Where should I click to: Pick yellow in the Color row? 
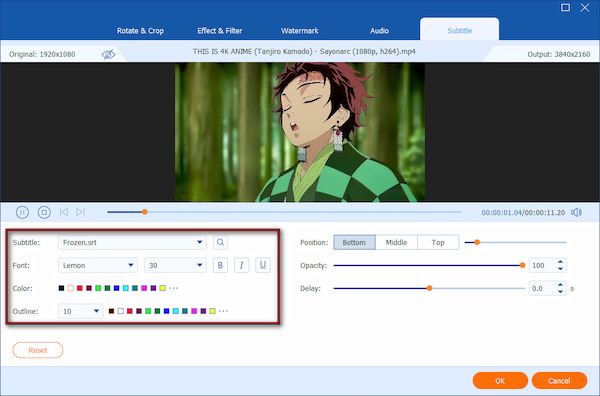click(162, 288)
